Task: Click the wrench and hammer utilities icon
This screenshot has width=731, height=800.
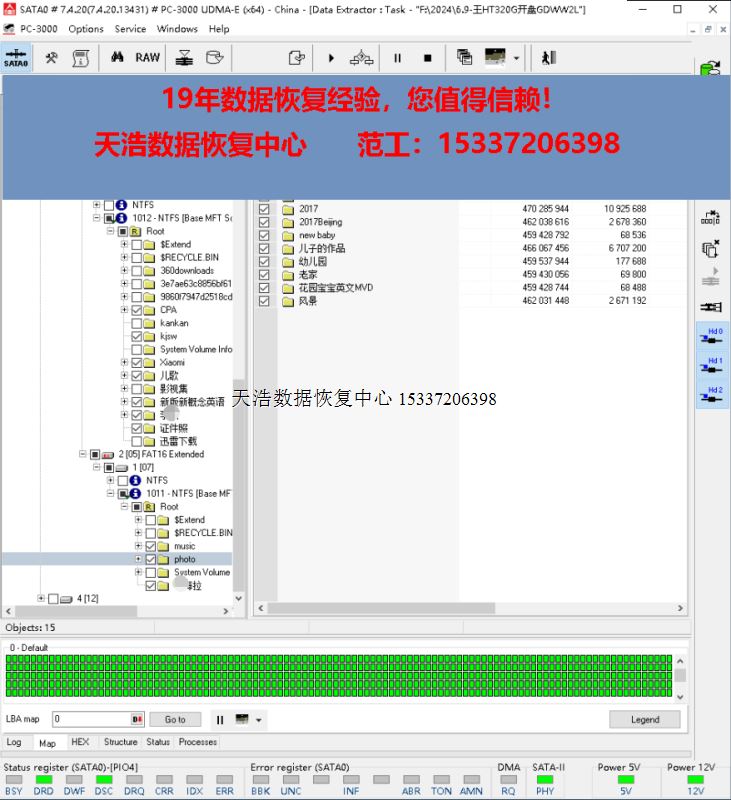Action: pyautogui.click(x=51, y=58)
